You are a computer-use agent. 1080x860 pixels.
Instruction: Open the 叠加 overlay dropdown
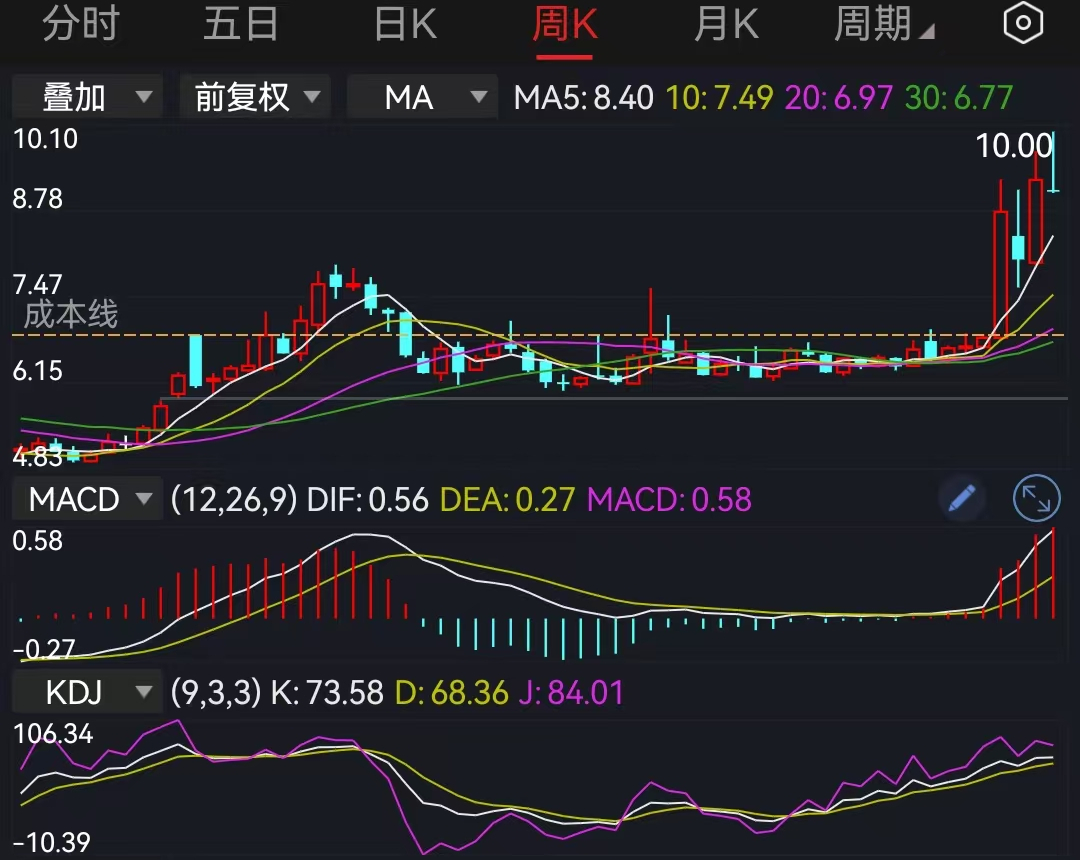tap(86, 97)
